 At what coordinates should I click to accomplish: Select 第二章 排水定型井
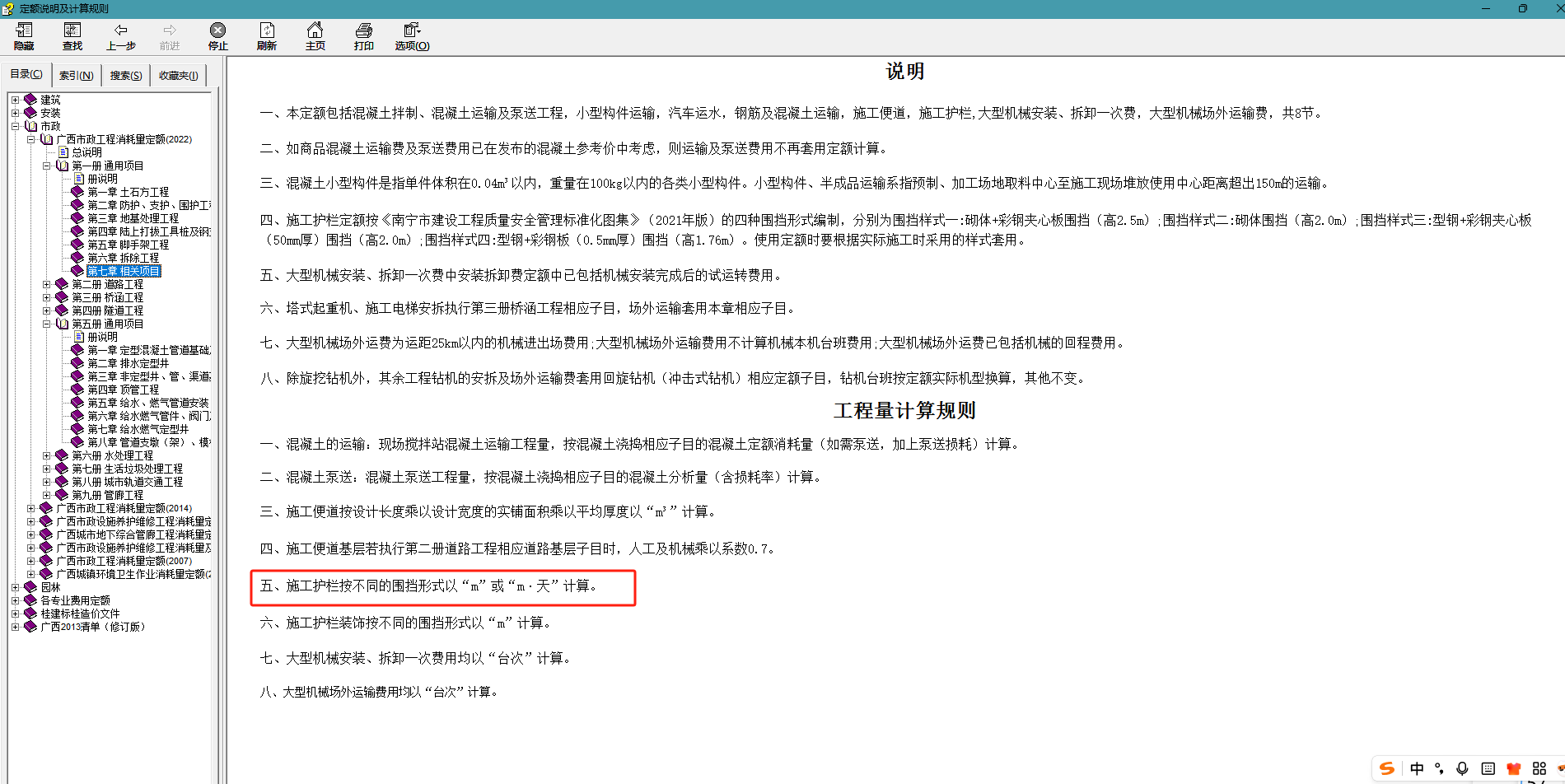click(128, 363)
